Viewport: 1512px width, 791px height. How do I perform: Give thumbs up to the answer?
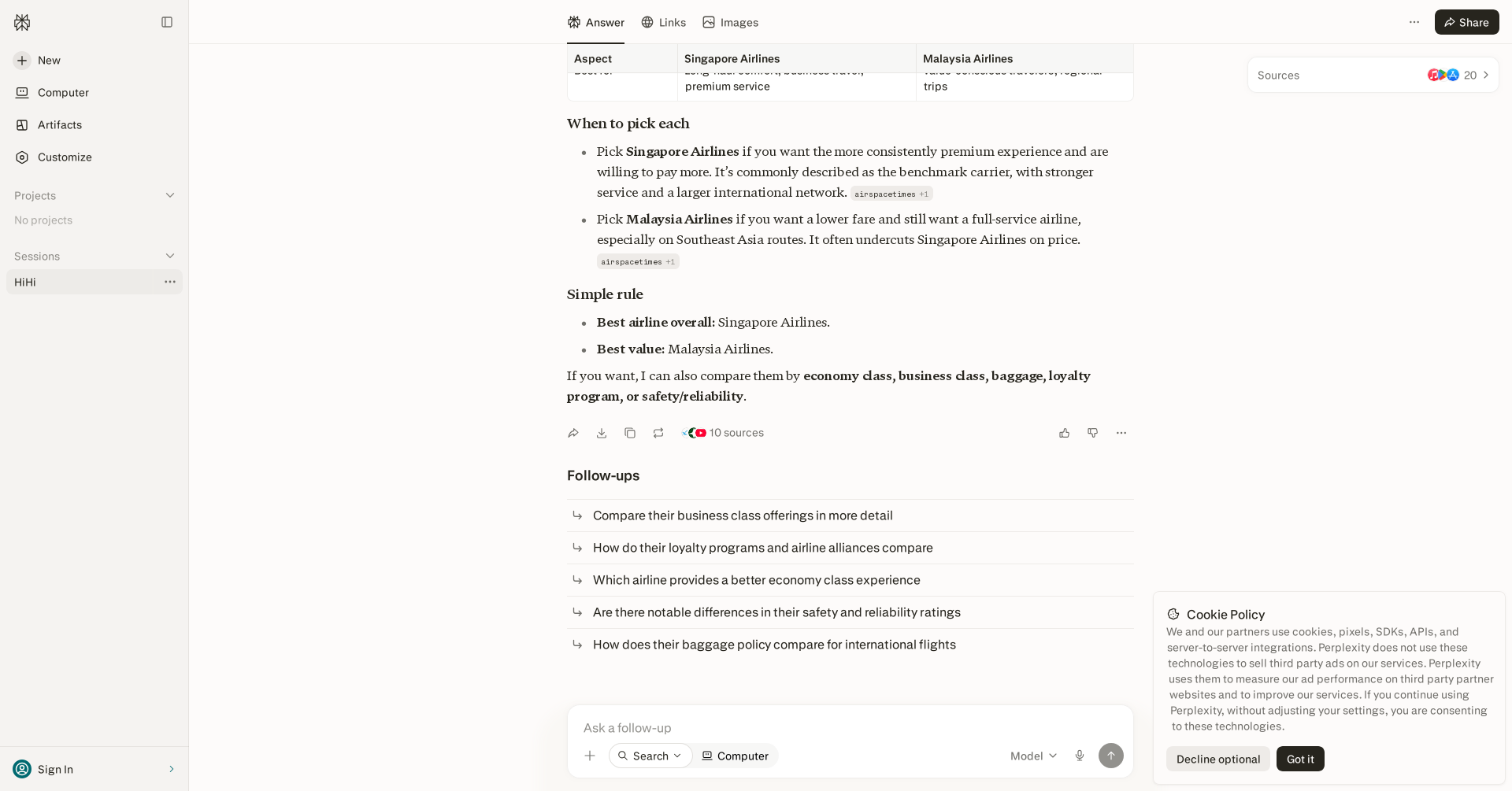tap(1065, 433)
